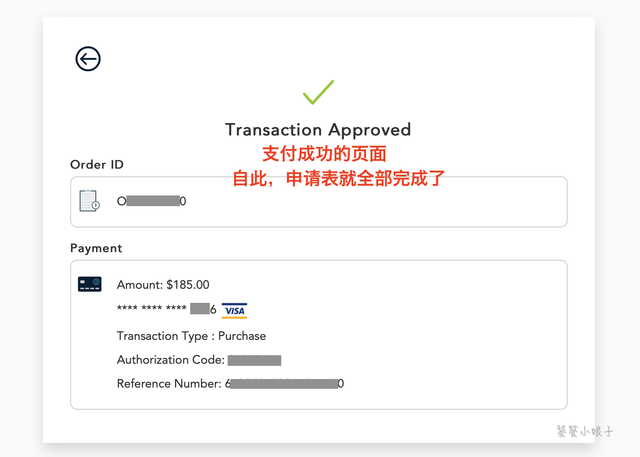This screenshot has height=457, width=640.
Task: Click the redacted authorization code value
Action: point(254,360)
